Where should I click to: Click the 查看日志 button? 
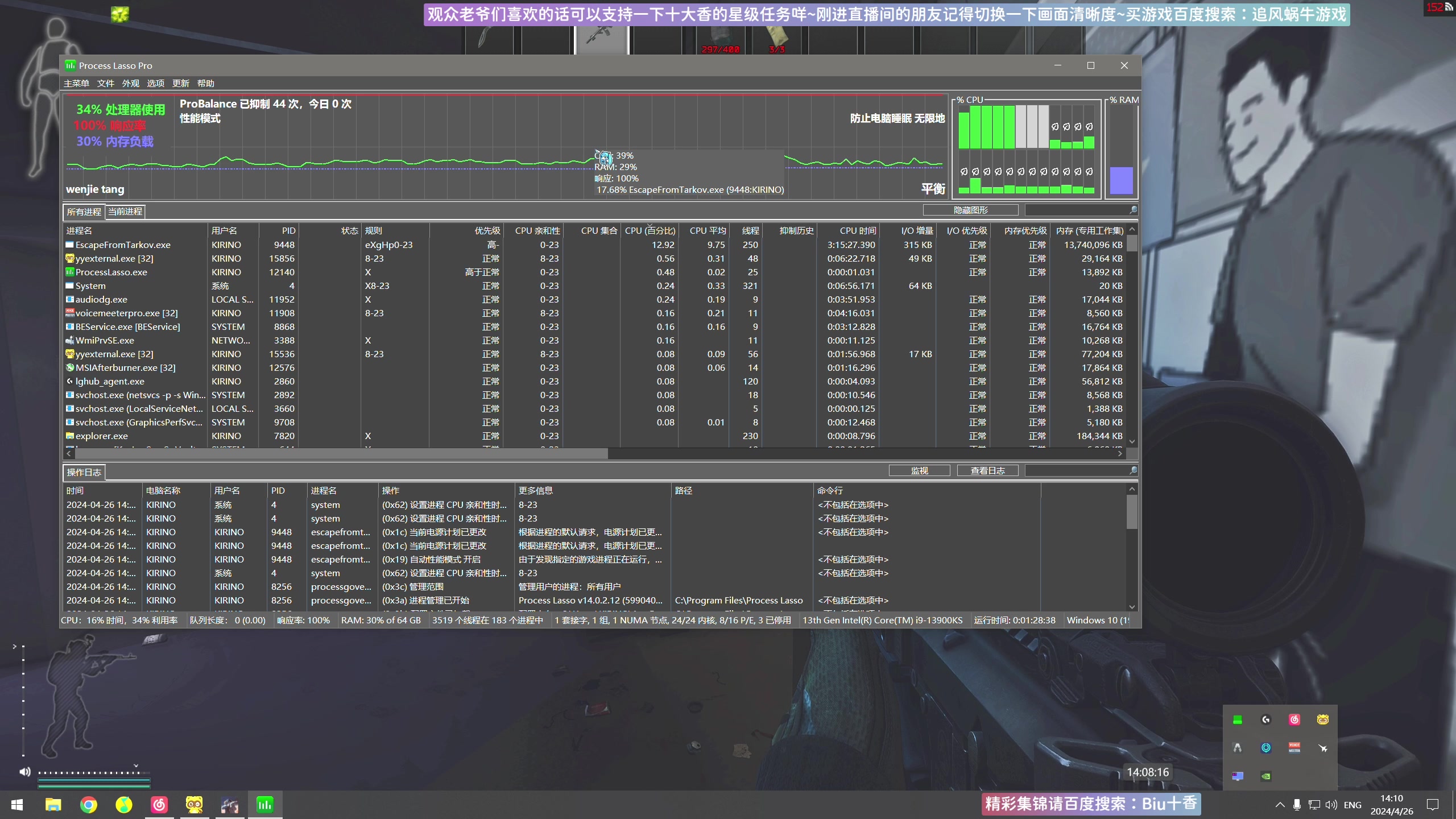(988, 471)
